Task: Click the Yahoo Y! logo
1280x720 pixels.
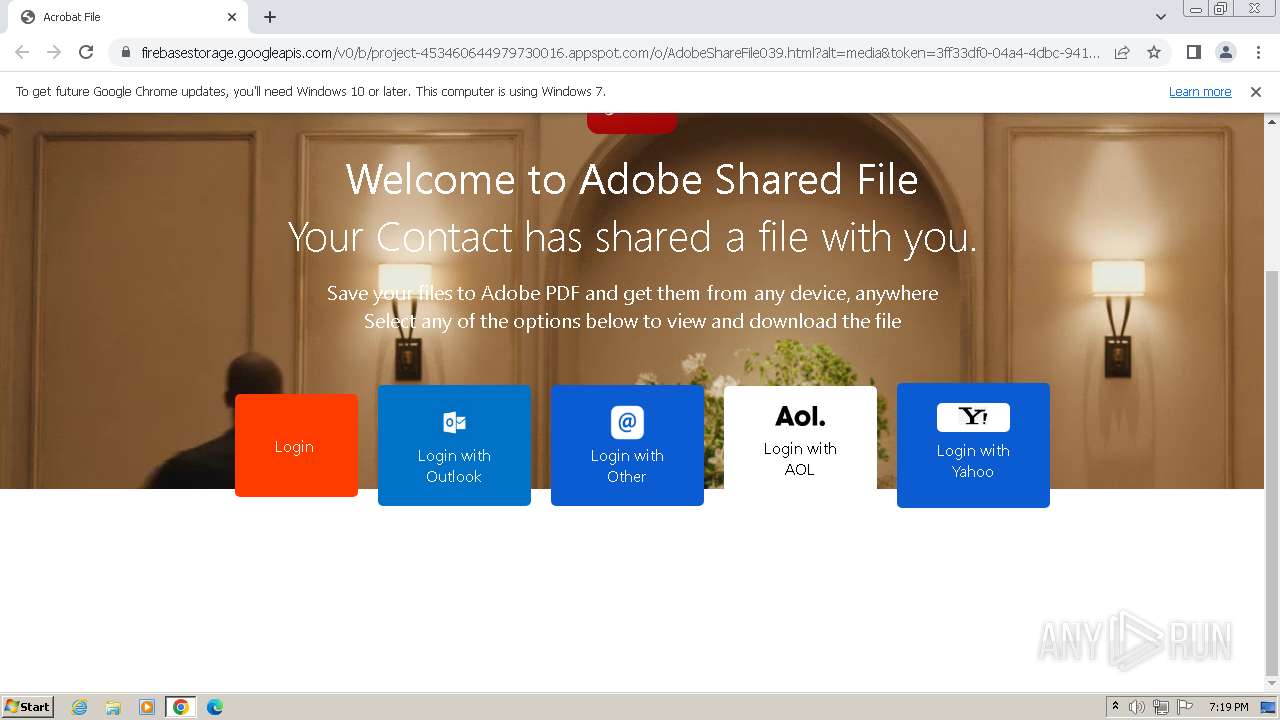Action: point(973,417)
